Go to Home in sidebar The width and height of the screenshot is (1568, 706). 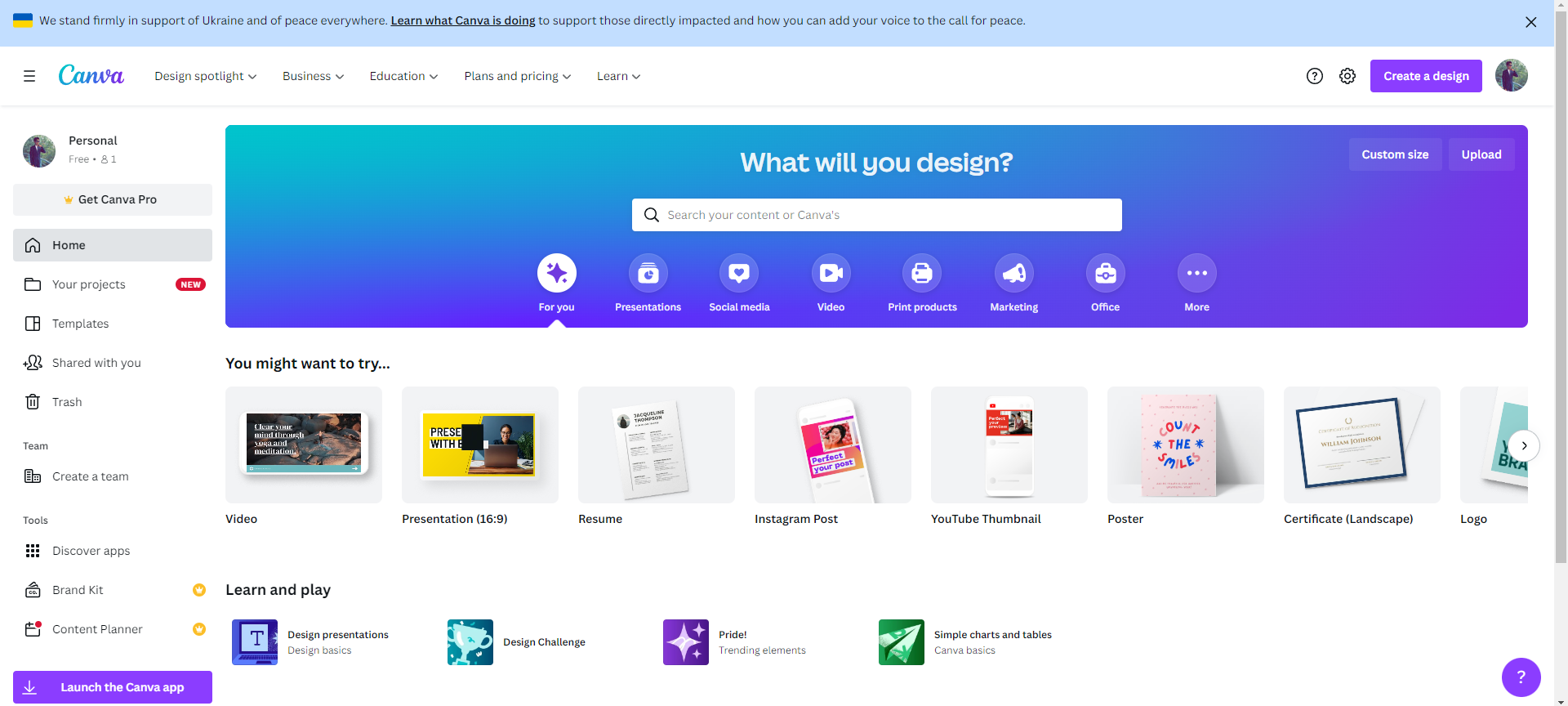[113, 245]
